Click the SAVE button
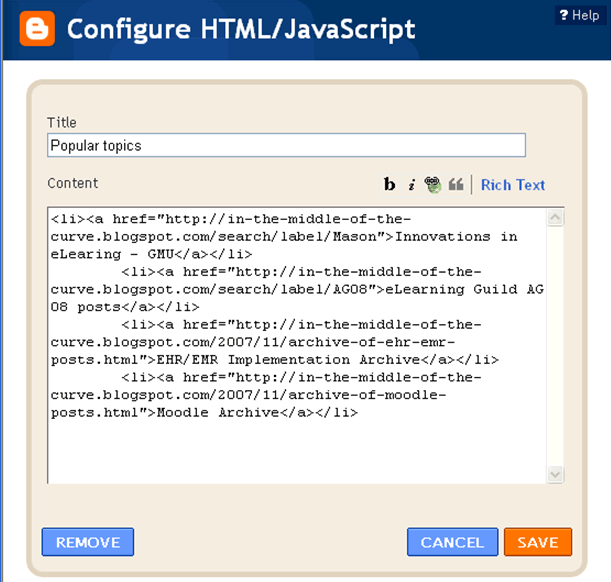611x582 pixels. 538,542
